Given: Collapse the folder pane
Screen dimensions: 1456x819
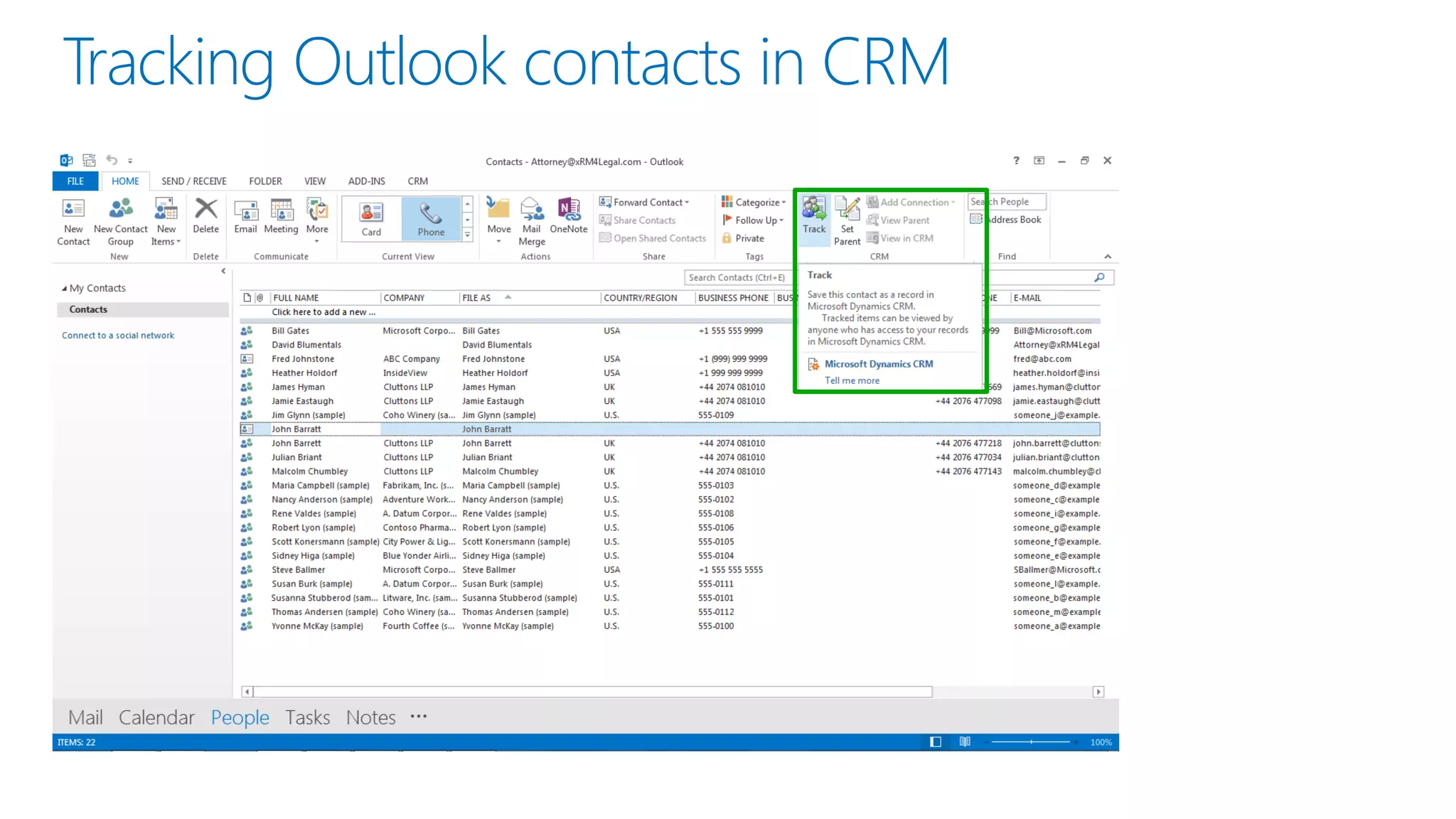Looking at the screenshot, I should [x=223, y=271].
